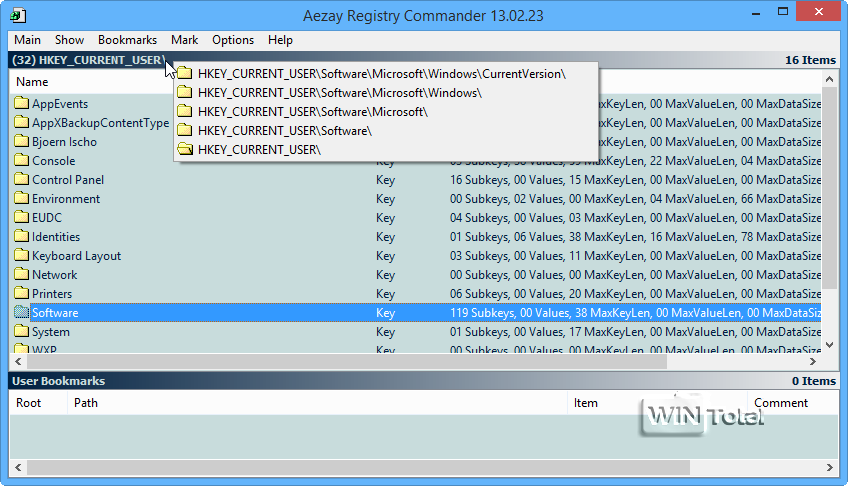
Task: Select the Control Panel key name
Action: 68,179
